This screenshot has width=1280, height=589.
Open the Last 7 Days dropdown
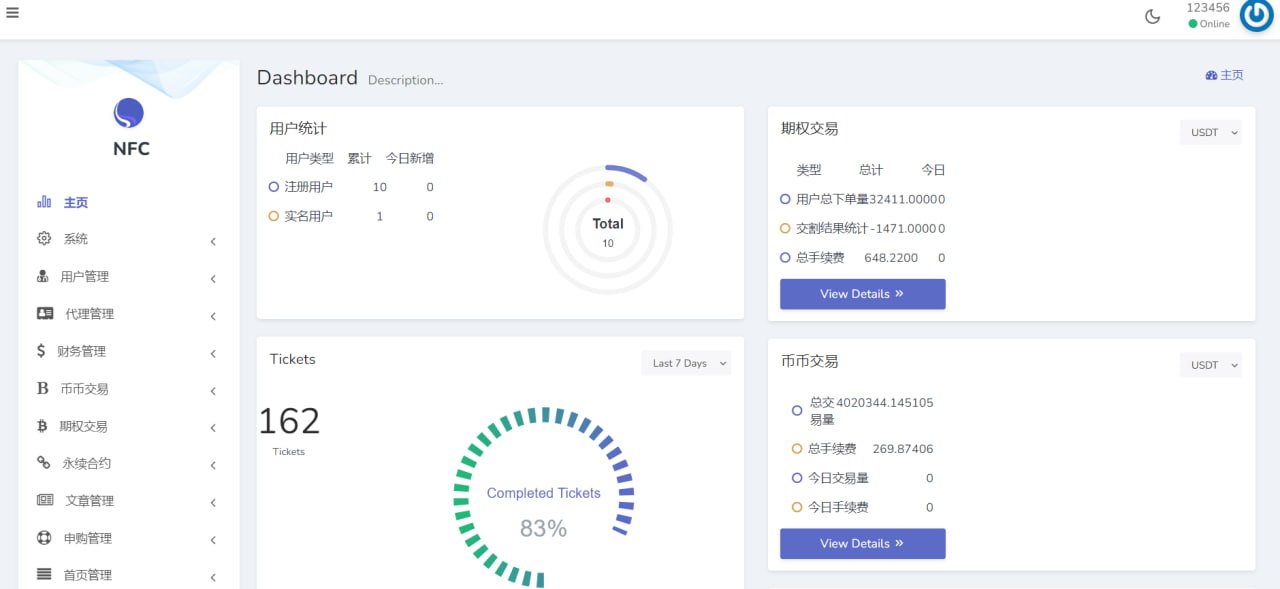point(686,363)
